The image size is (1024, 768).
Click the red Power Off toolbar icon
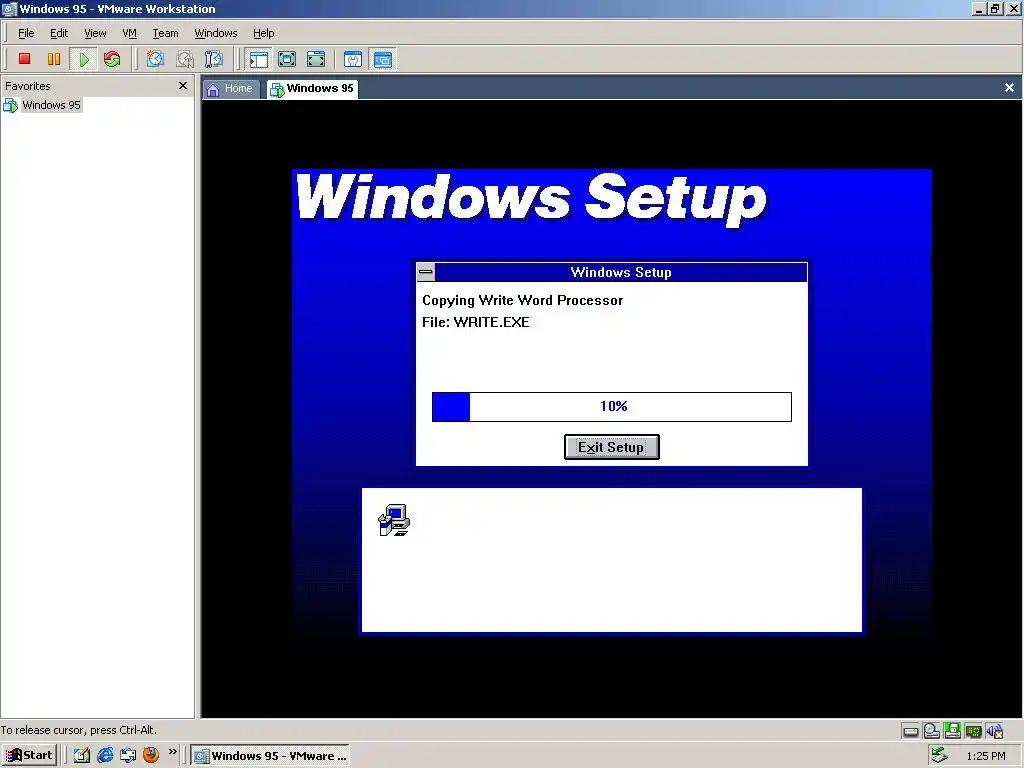[24, 59]
